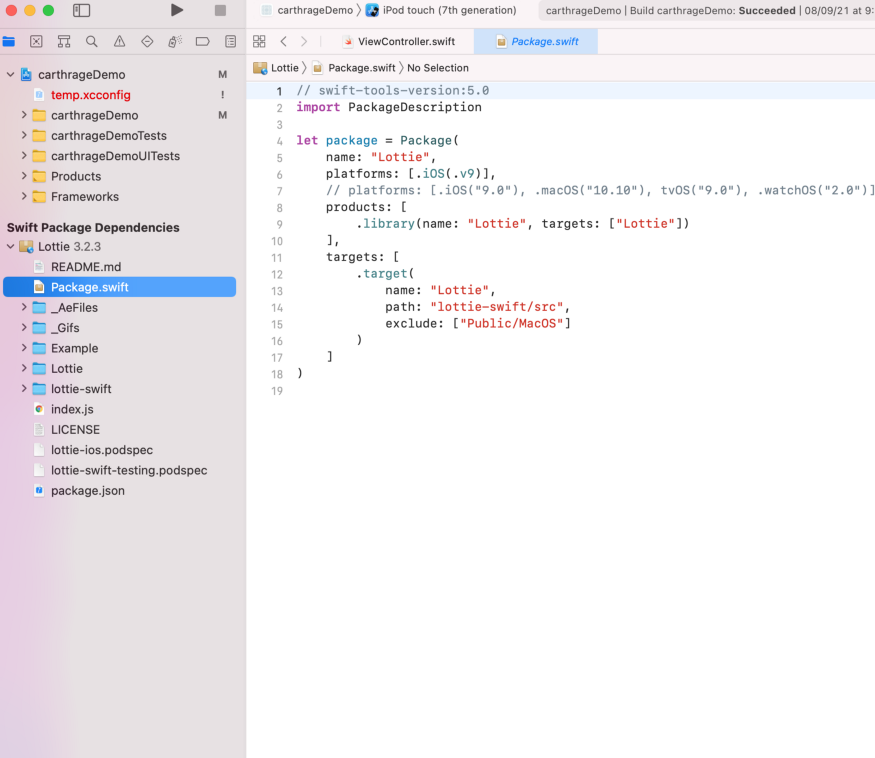Click No Selection in jump bar
This screenshot has width=875, height=758.
[438, 68]
